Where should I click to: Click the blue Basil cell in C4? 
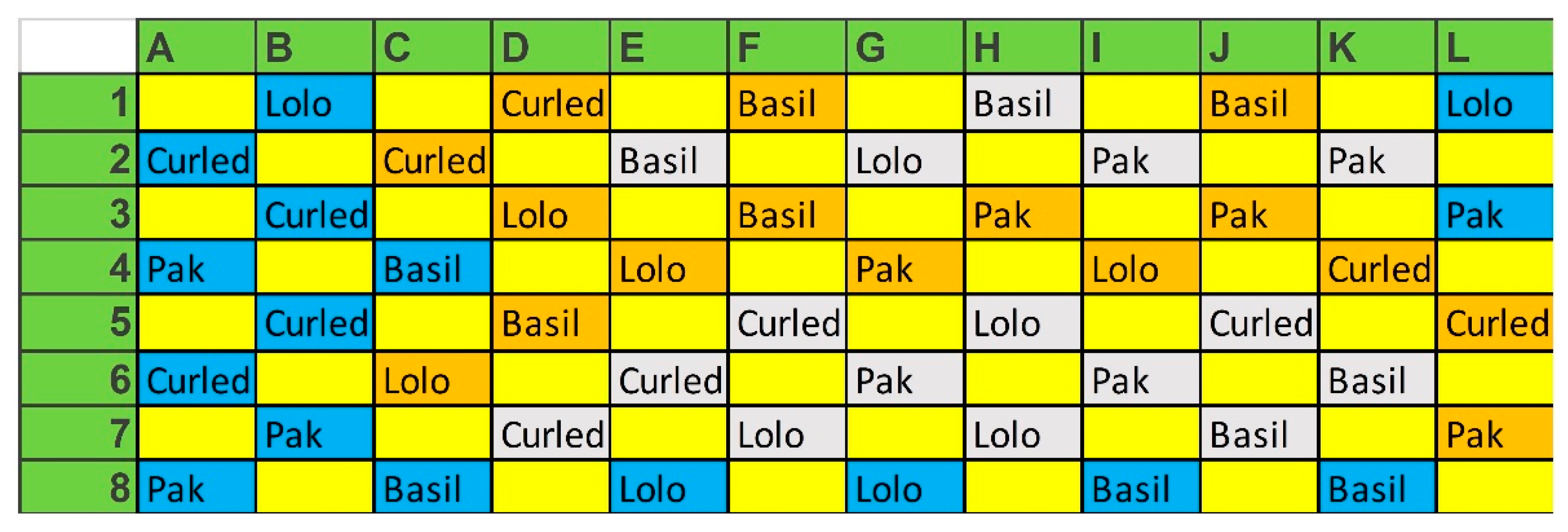[x=433, y=266]
